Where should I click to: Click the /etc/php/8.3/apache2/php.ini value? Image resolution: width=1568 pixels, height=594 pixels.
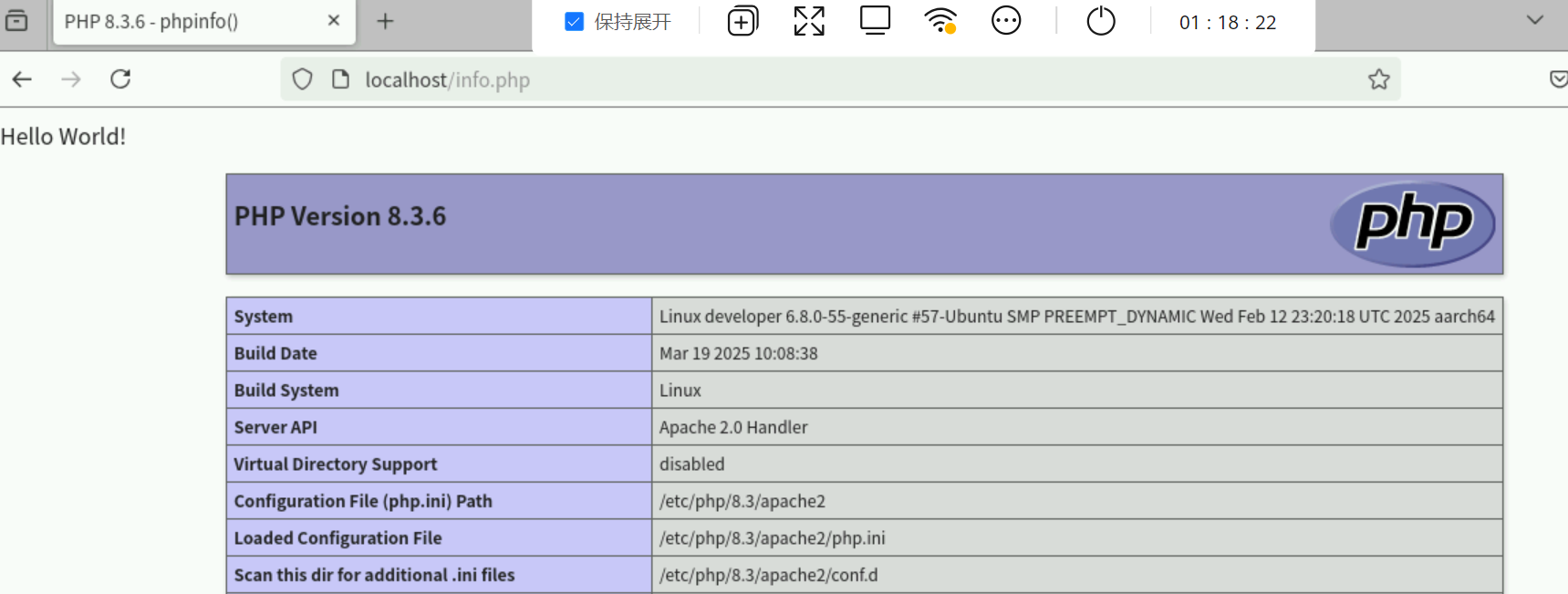(x=773, y=537)
